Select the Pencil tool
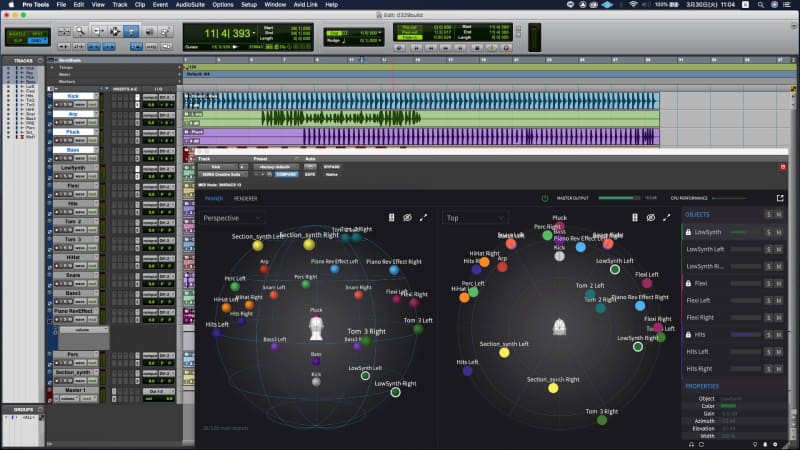This screenshot has width=800, height=450. pyautogui.click(x=165, y=32)
